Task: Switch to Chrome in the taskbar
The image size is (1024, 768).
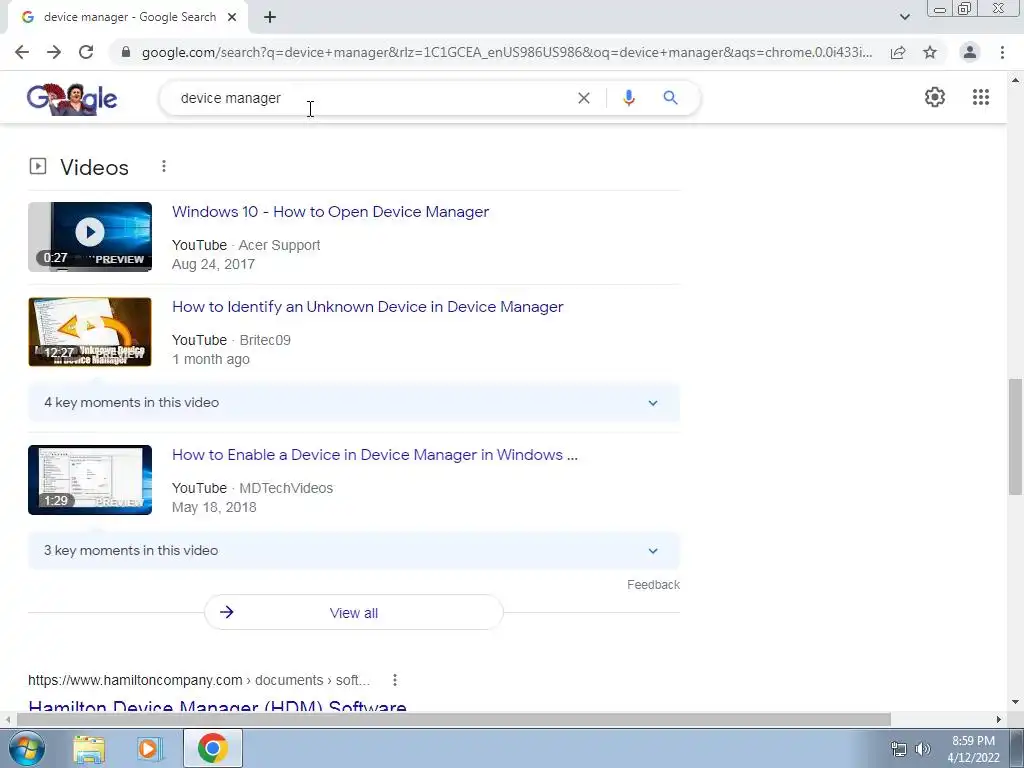Action: [x=213, y=748]
